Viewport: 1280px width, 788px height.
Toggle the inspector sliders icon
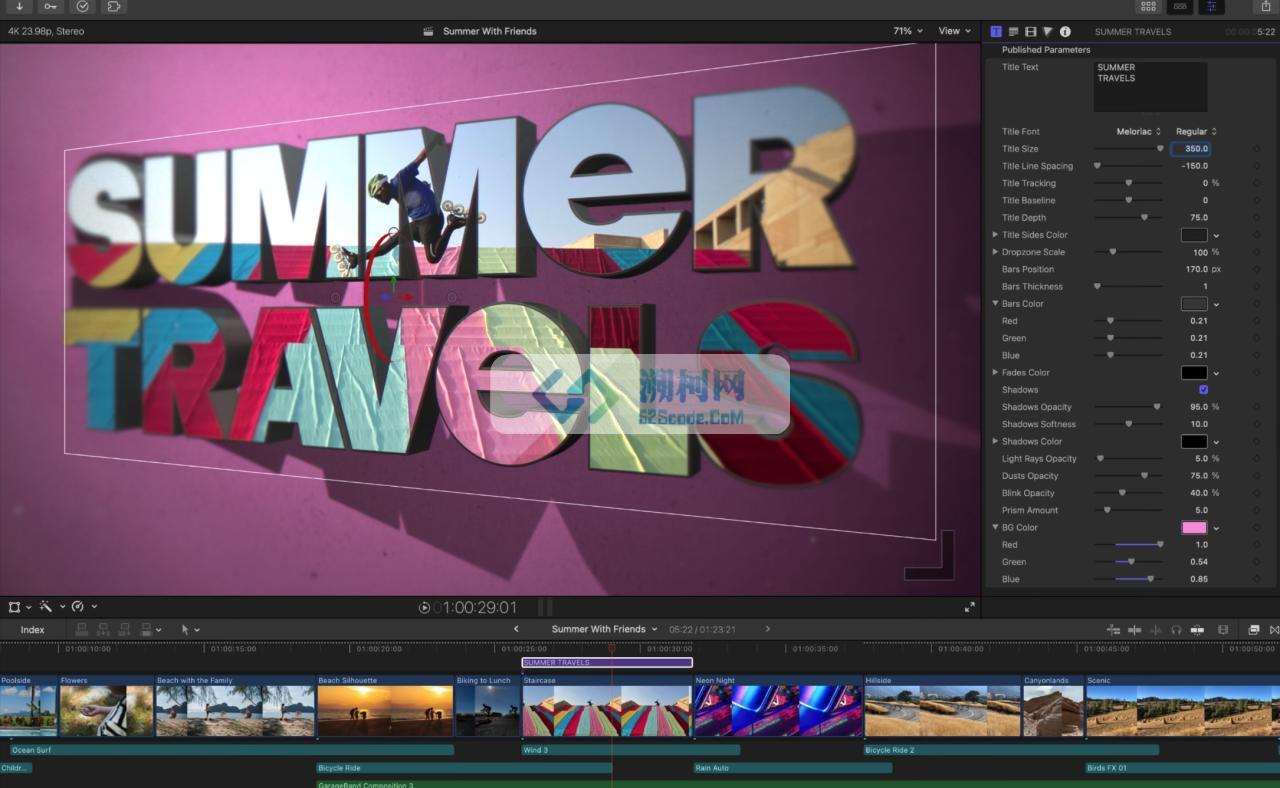pyautogui.click(x=1211, y=6)
